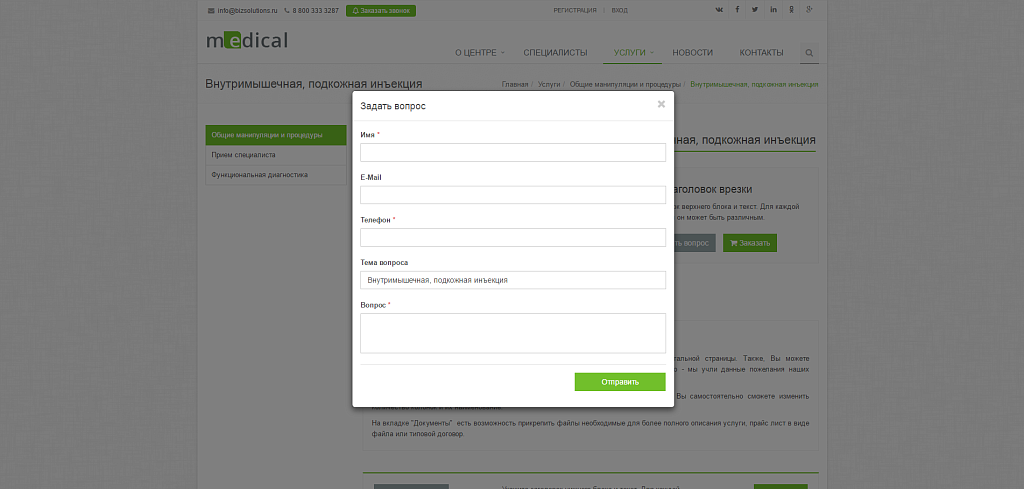Open the Twitter social icon
This screenshot has width=1024, height=489.
click(755, 10)
